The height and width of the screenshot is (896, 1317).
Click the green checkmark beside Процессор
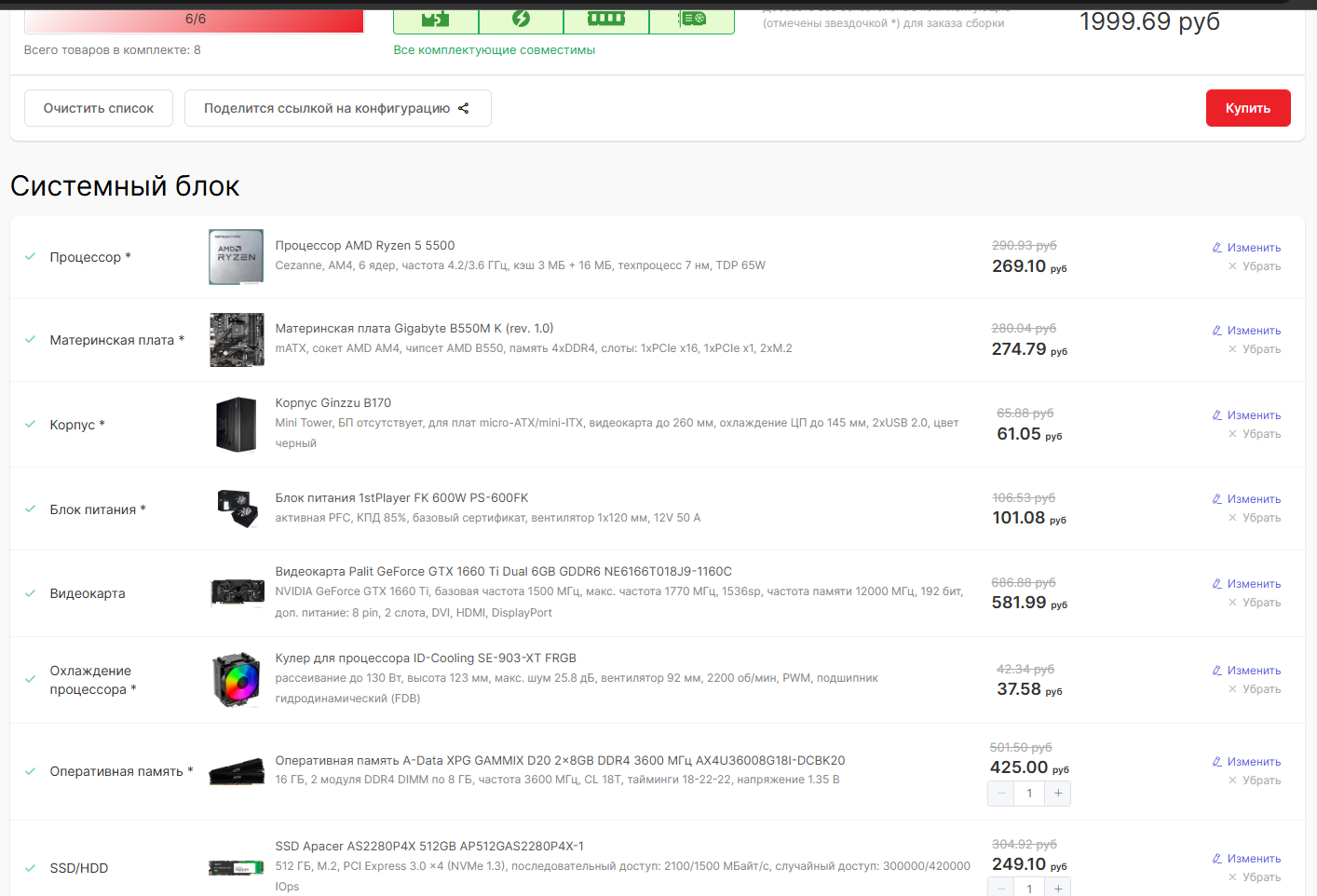pos(31,256)
